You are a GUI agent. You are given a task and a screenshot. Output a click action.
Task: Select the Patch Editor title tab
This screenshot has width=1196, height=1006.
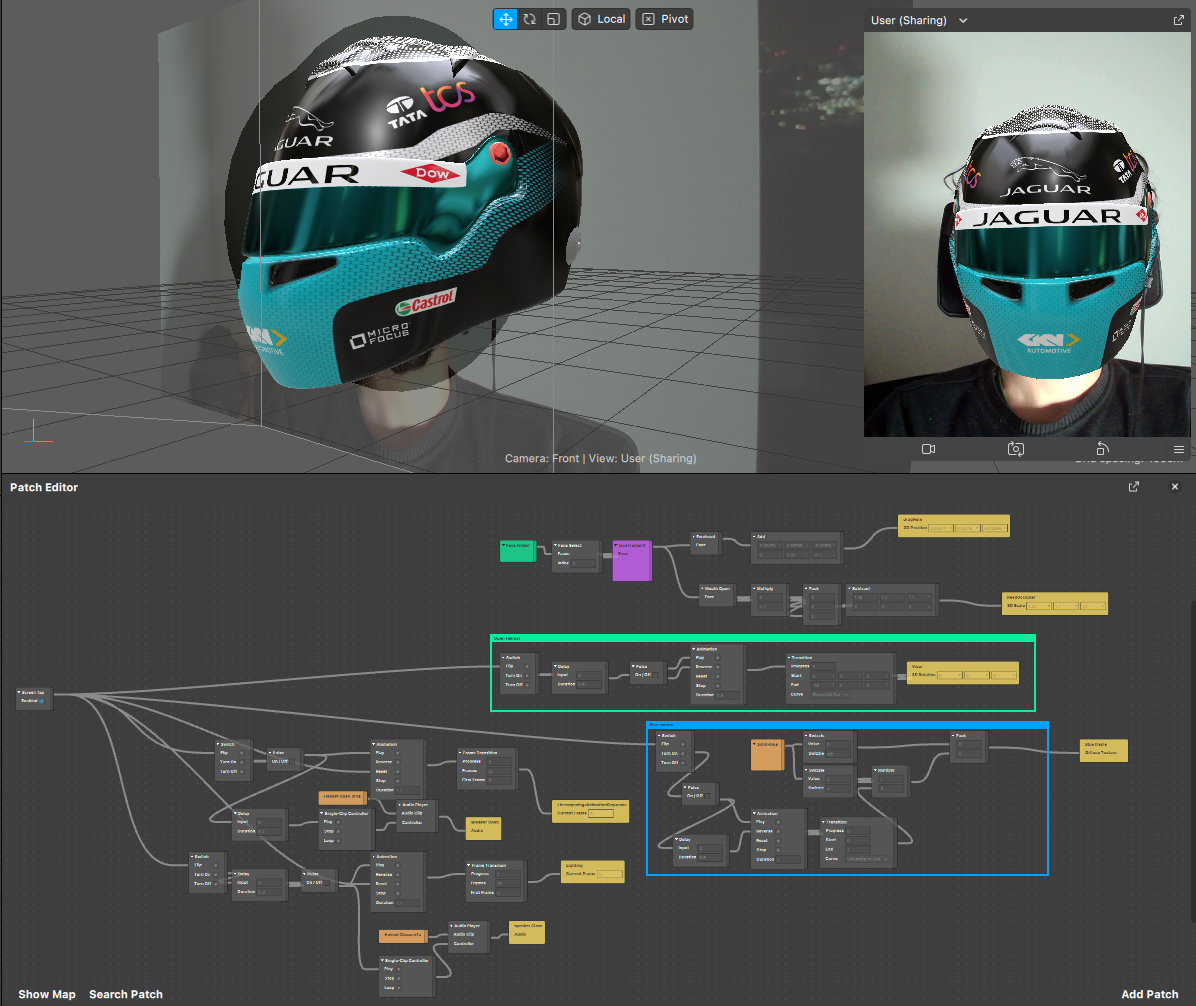click(43, 487)
